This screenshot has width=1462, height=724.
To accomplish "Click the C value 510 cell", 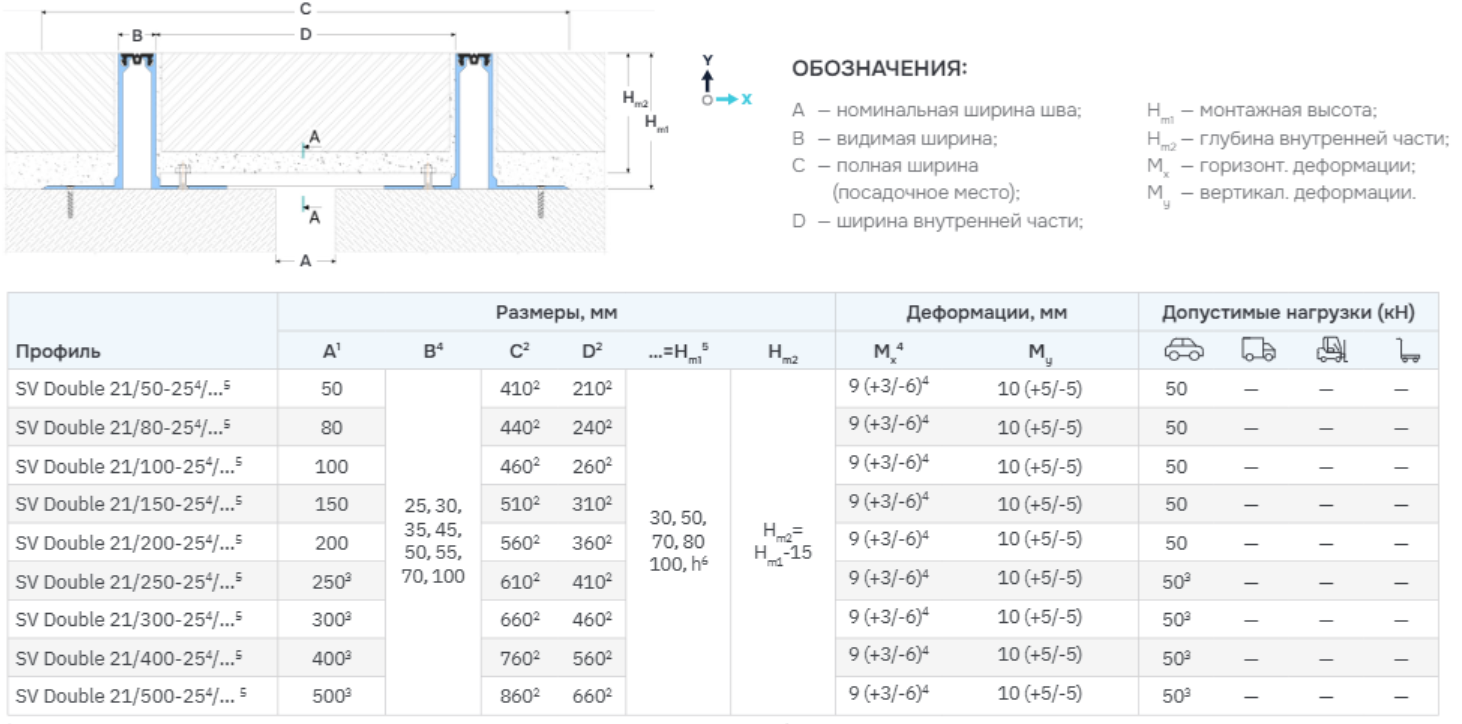I will click(x=519, y=504).
